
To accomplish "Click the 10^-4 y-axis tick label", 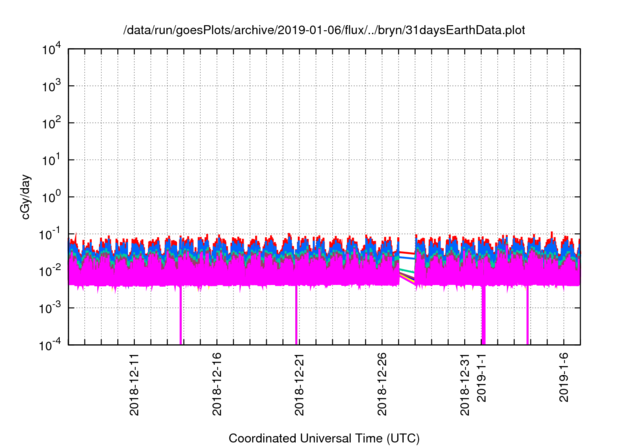I will tap(51, 346).
